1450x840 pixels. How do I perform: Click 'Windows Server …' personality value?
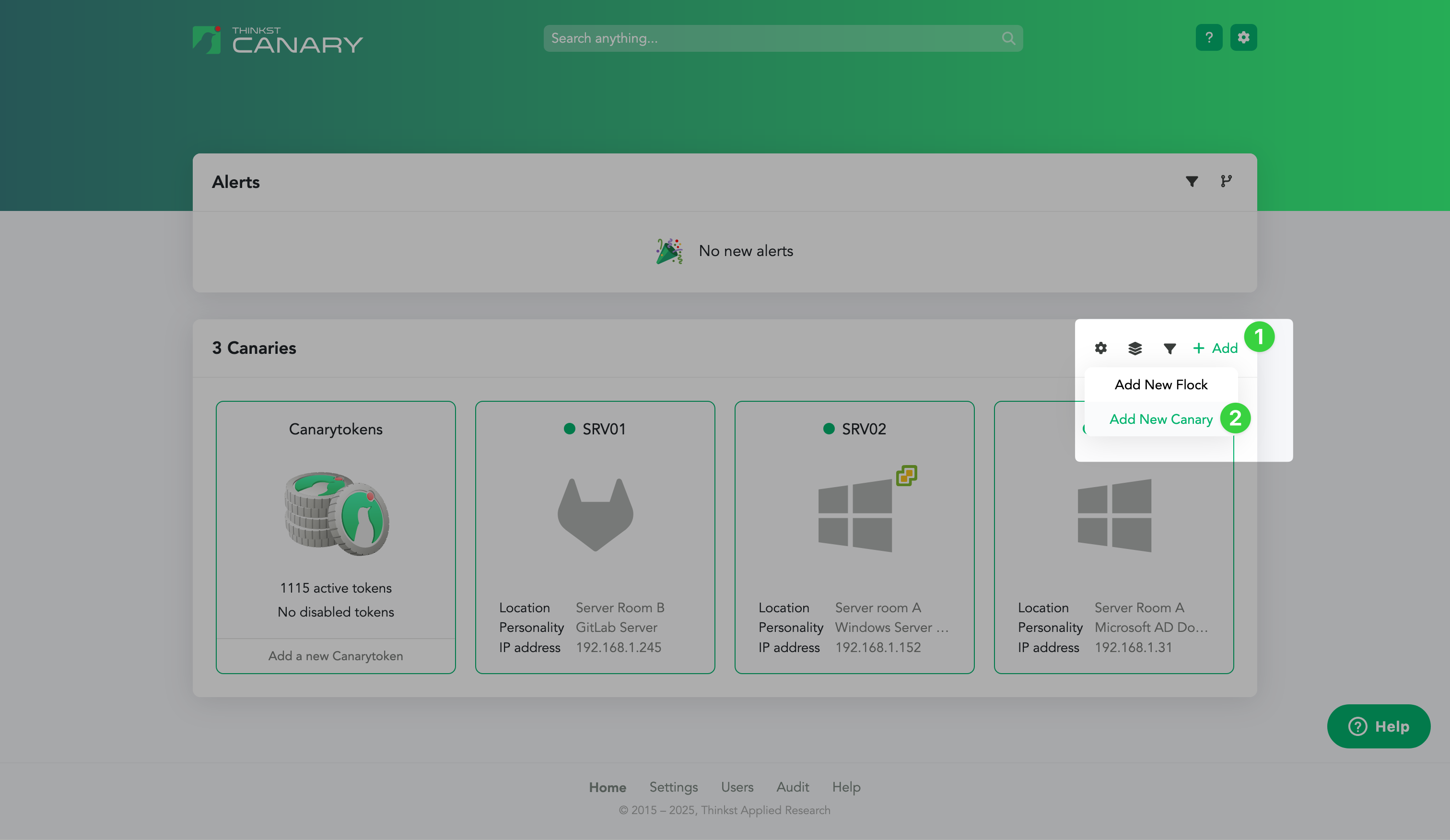tap(891, 627)
